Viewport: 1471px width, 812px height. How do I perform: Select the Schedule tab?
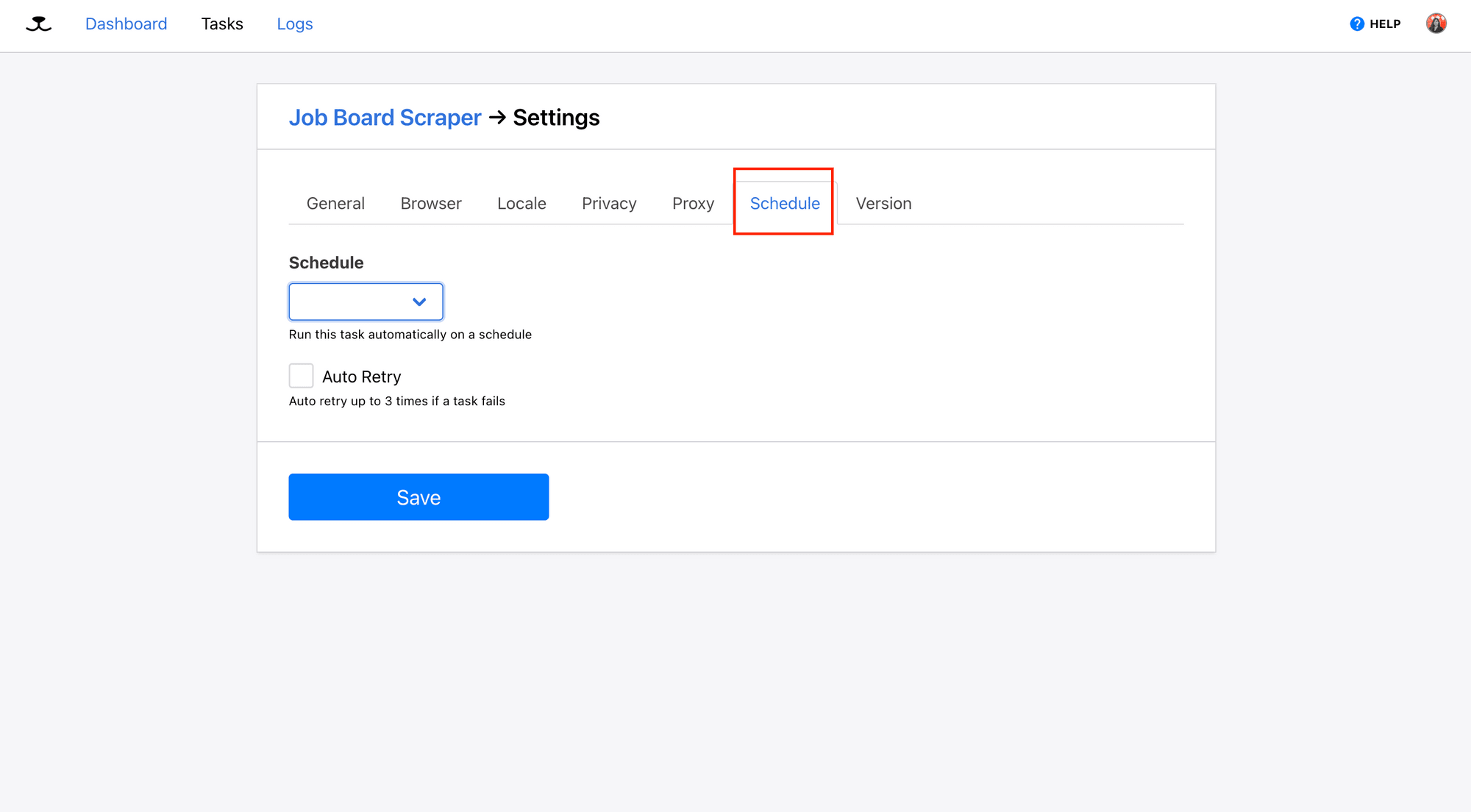(785, 204)
